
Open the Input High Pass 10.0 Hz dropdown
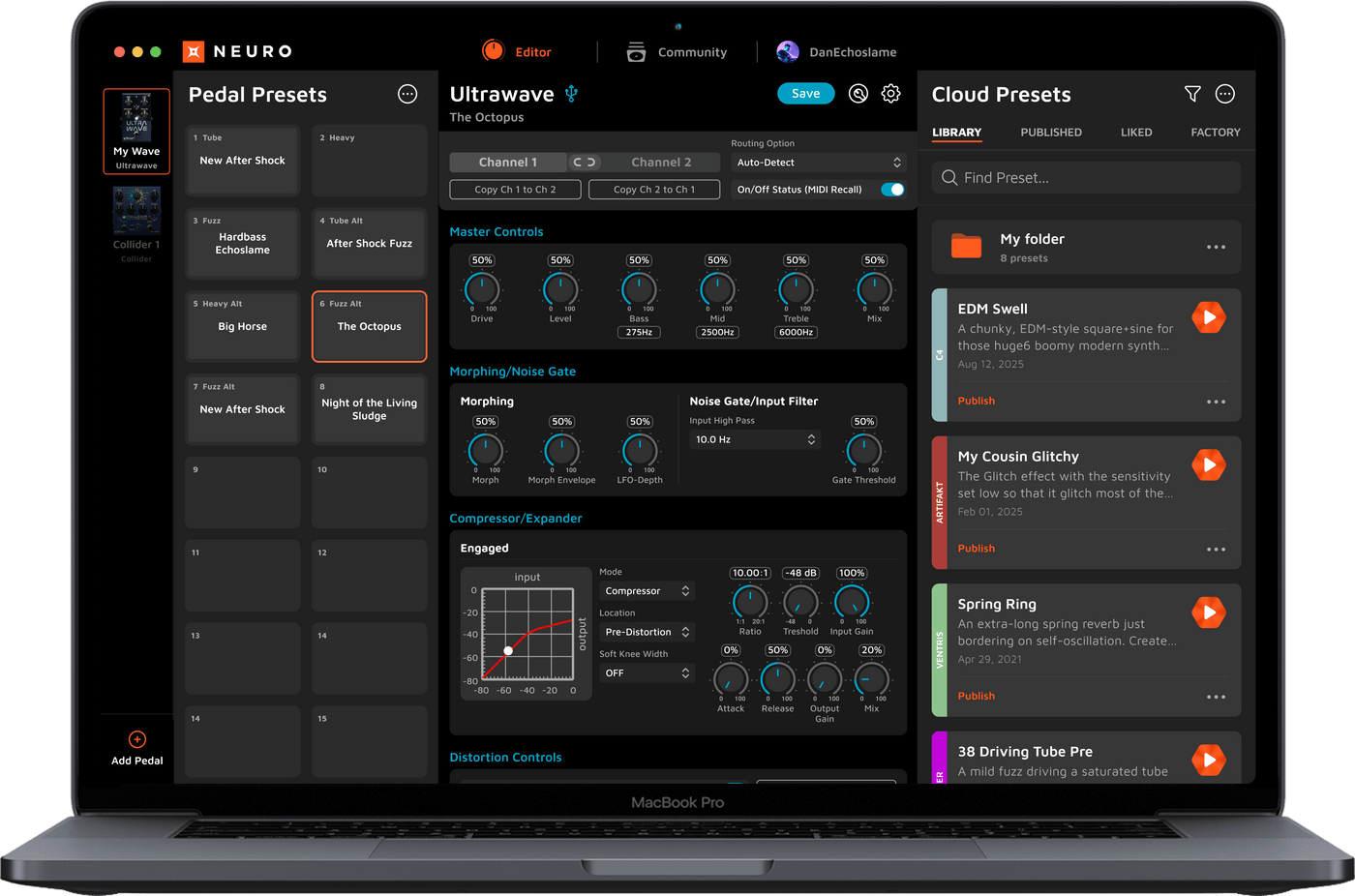[755, 439]
